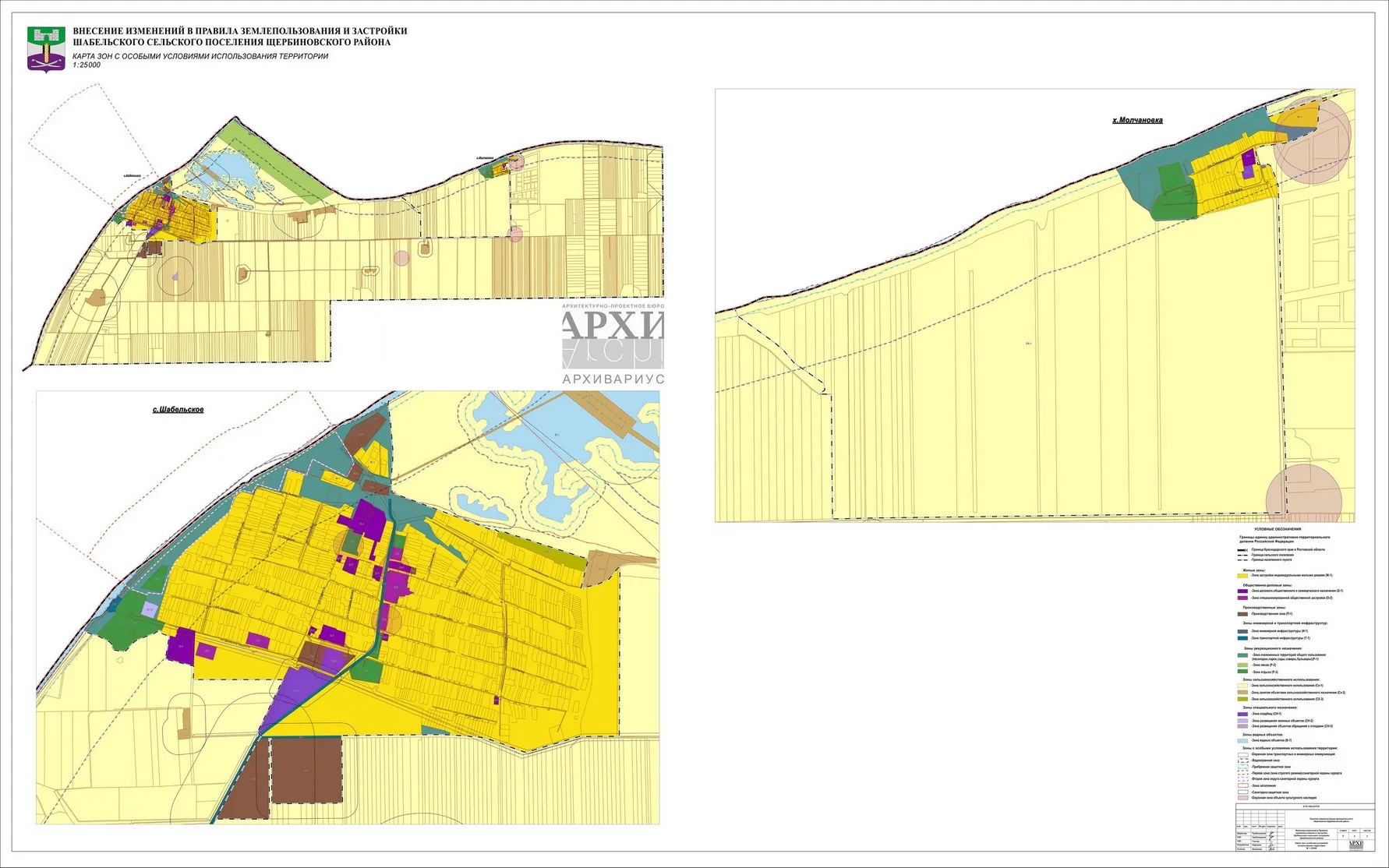This screenshot has height=868, width=1389.
Task: Click the large brown square production zone
Action: [x=306, y=770]
